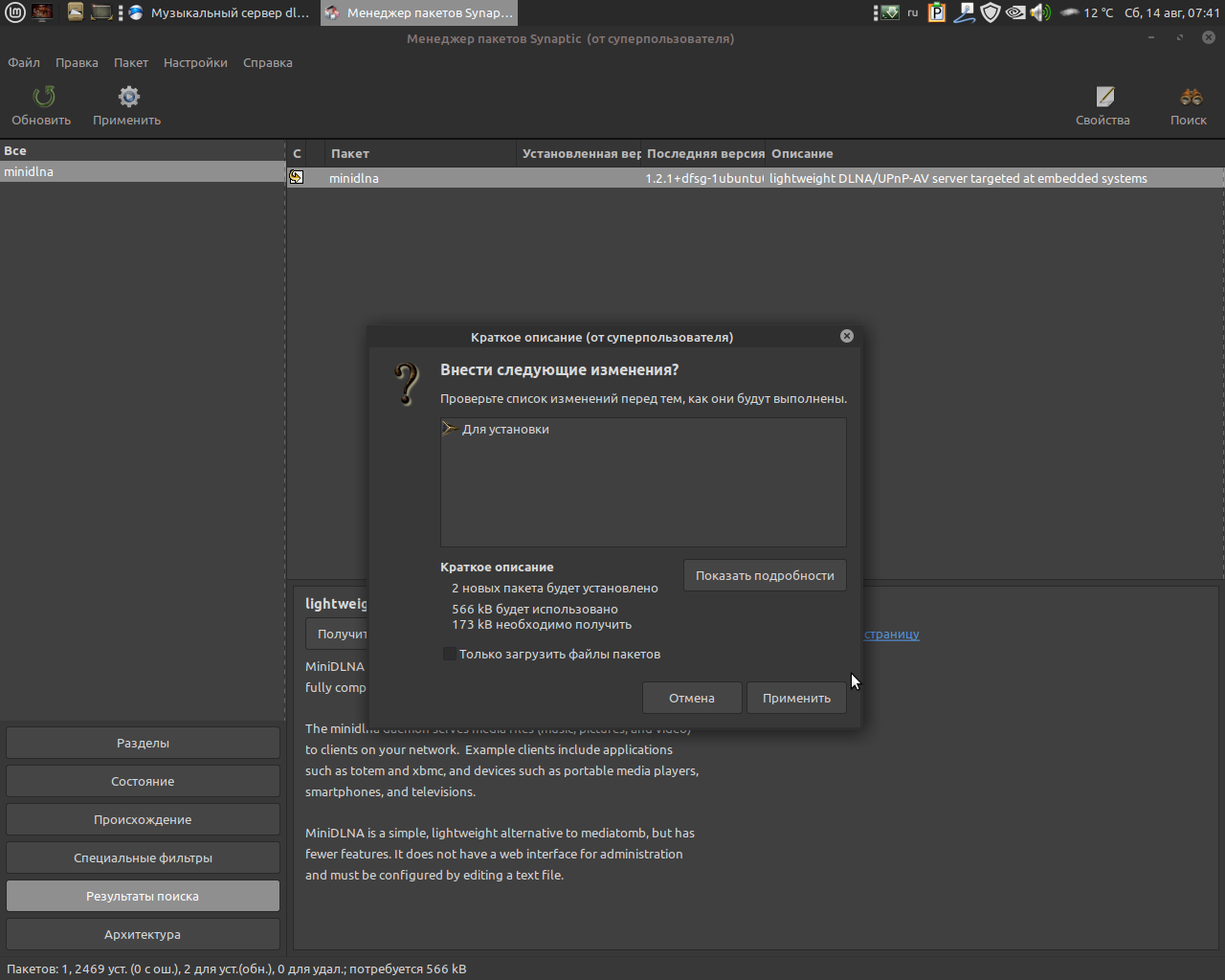This screenshot has height=980, width=1225.
Task: Open package Properties (Свойства) from toolbar
Action: [x=1104, y=97]
